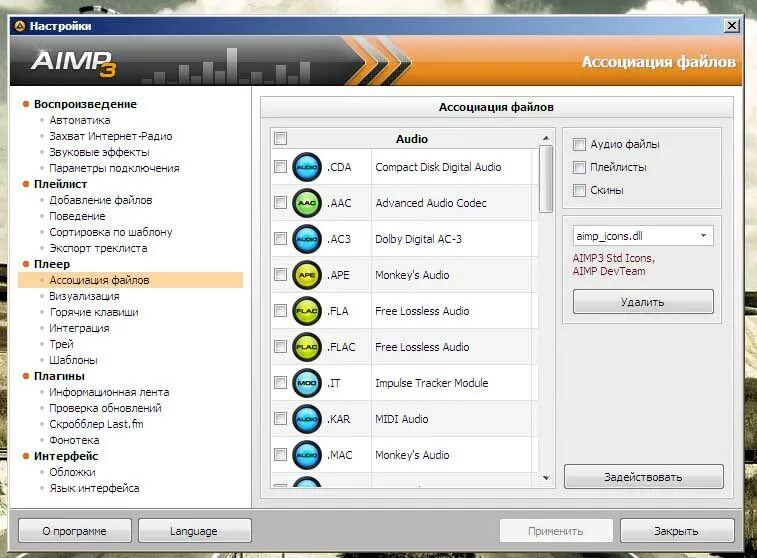Check the .APE file association box
Viewport: 757px width, 558px height.
(x=280, y=275)
